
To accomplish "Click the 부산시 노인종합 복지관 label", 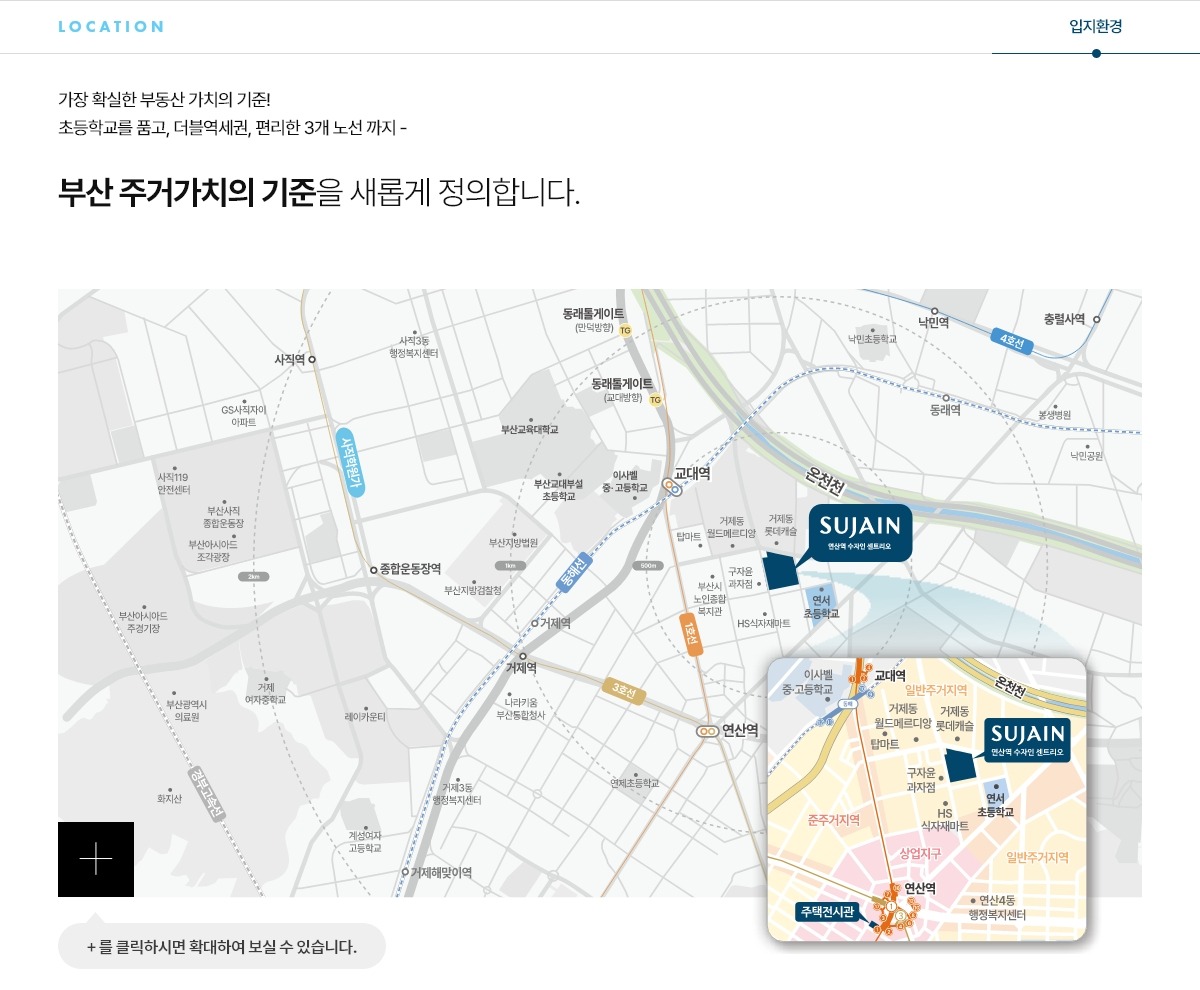I will pyautogui.click(x=710, y=598).
